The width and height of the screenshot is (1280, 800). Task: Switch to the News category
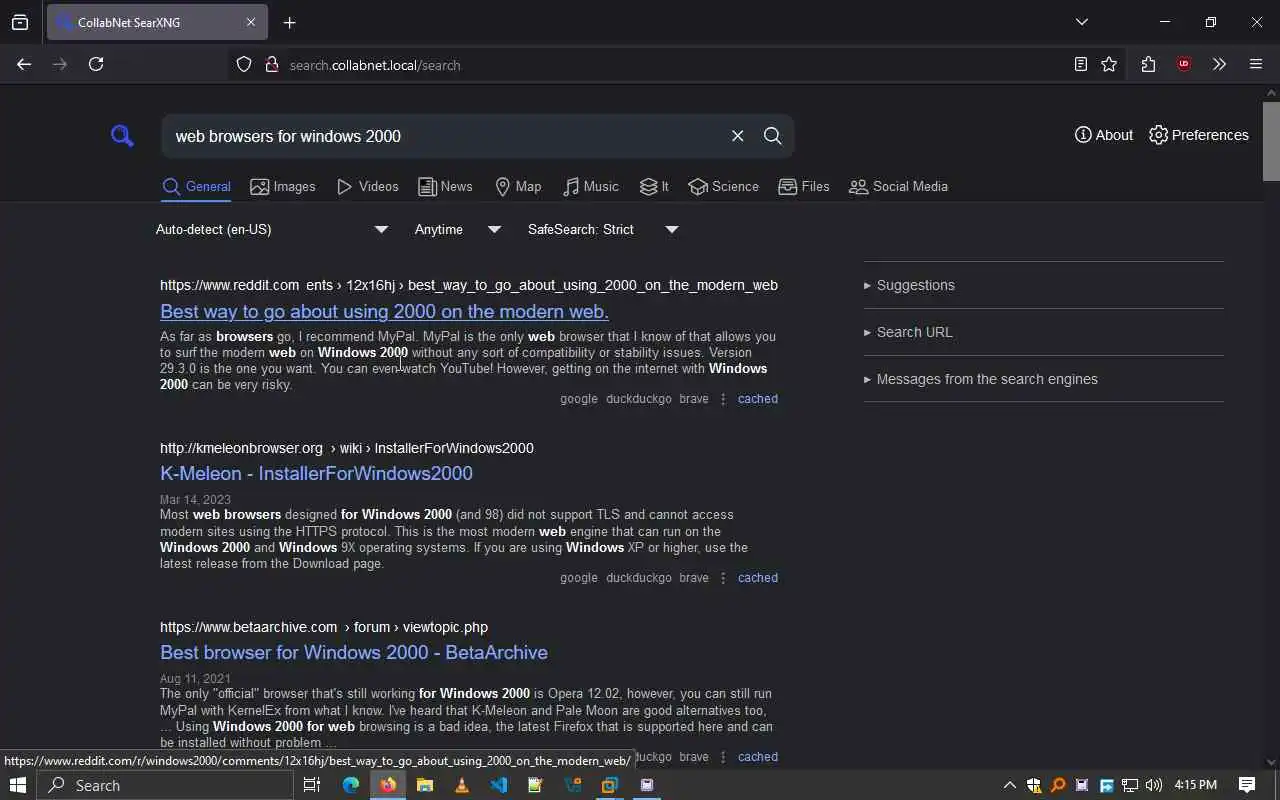point(445,186)
